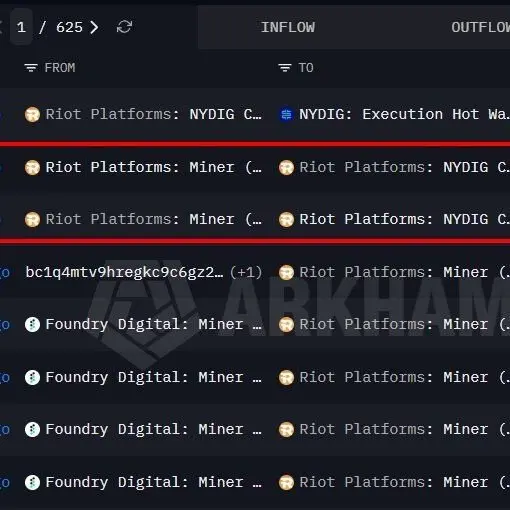510x510 pixels.
Task: Go to next page of 625
Action: 94,27
